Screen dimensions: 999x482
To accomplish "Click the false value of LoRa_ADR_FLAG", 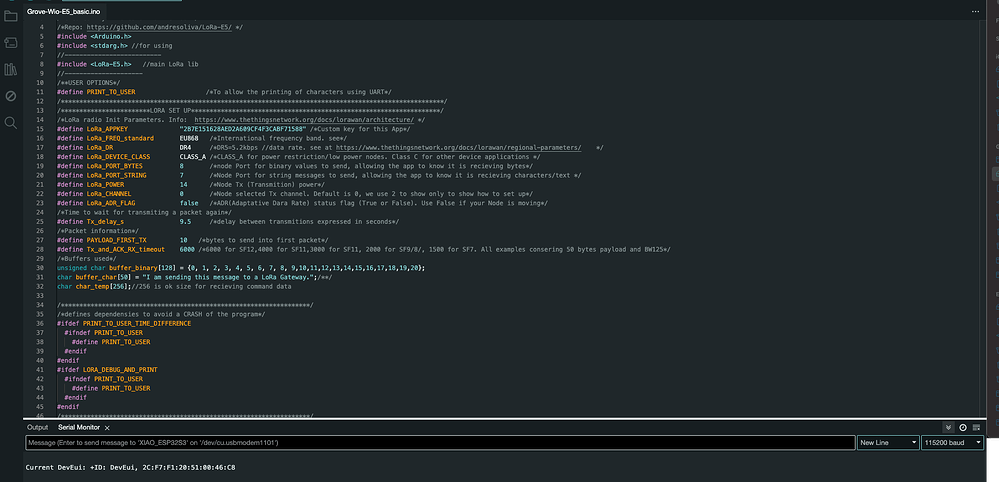I will pos(189,203).
